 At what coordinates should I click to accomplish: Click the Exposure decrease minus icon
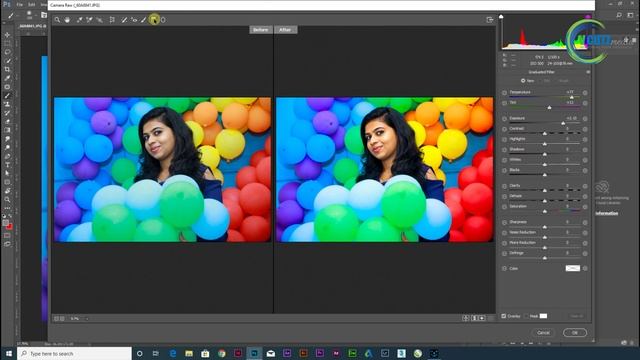(504, 119)
